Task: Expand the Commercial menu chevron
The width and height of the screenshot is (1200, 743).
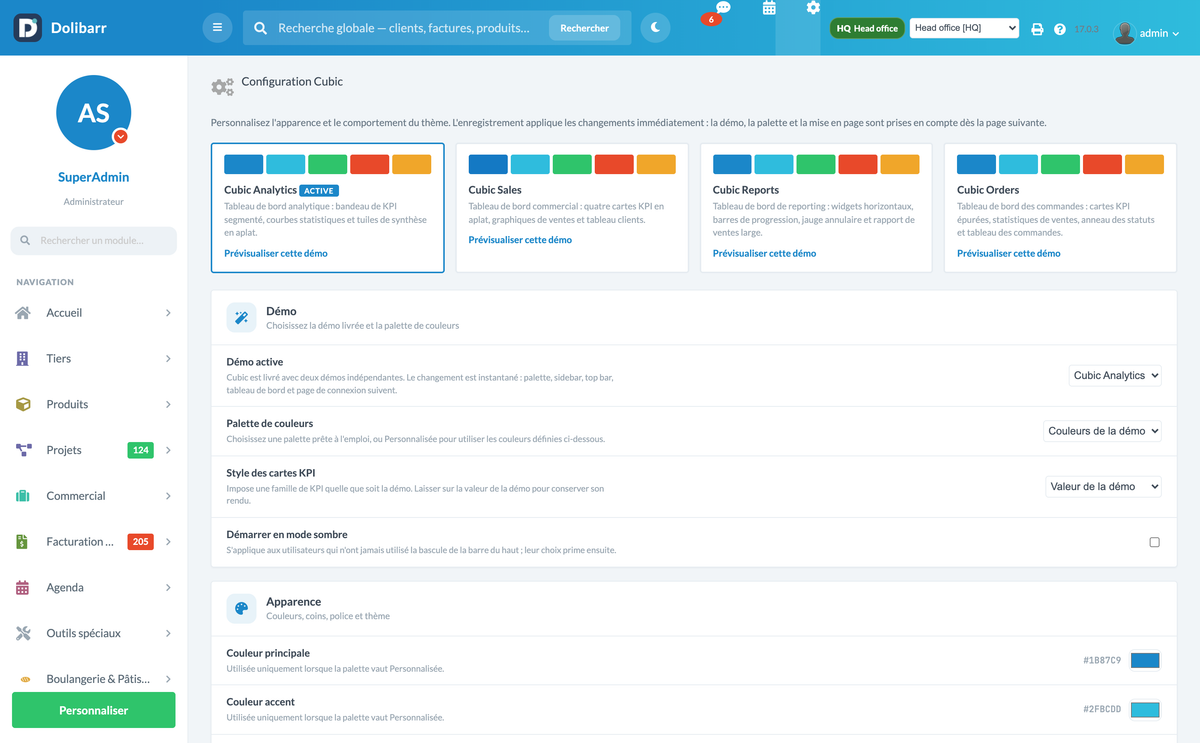Action: 168,496
